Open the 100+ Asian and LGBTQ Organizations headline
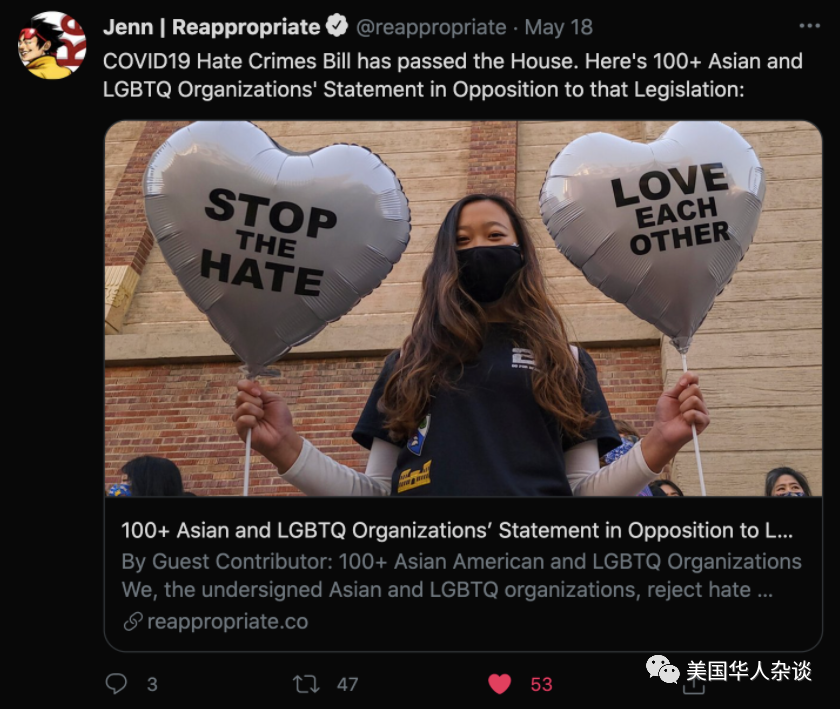The height and width of the screenshot is (709, 840). (x=457, y=530)
